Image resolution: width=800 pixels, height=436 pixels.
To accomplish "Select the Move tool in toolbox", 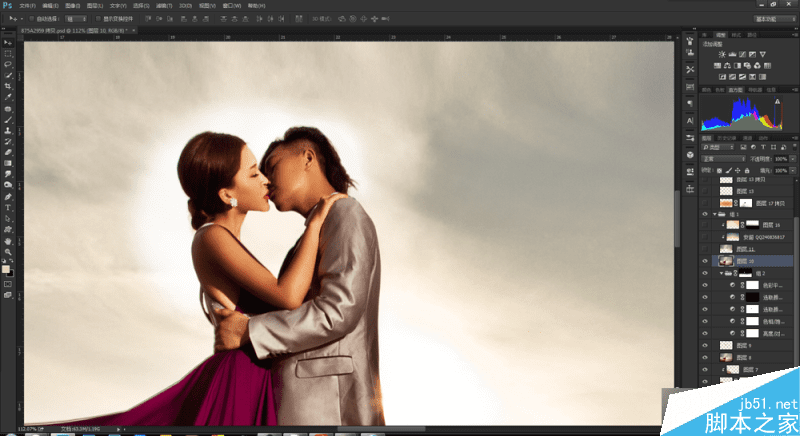I will tap(8, 42).
